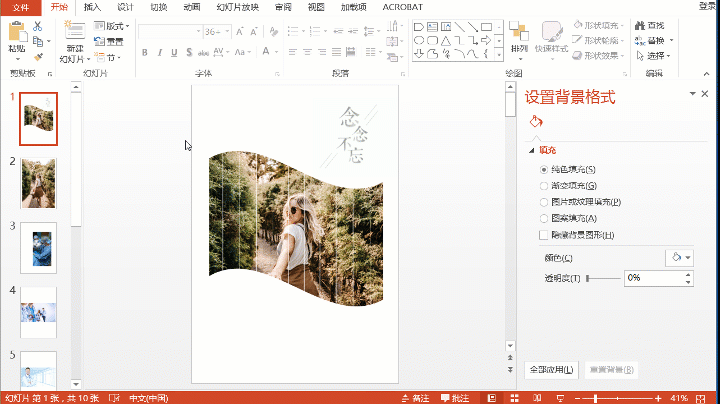Click the fill paint bucket icon in pane
Viewport: 720px width, 404px height.
coord(536,122)
